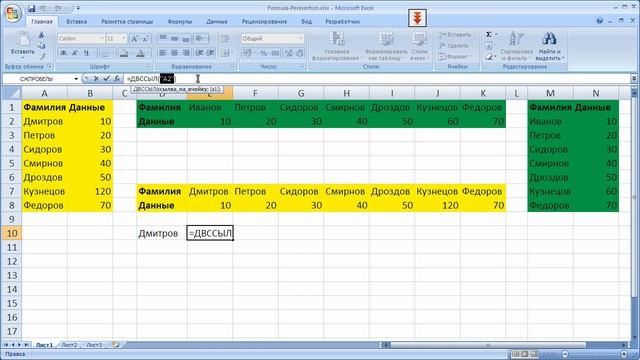Click Удалить in the cells group
This screenshot has width=640, height=360.
455,46
